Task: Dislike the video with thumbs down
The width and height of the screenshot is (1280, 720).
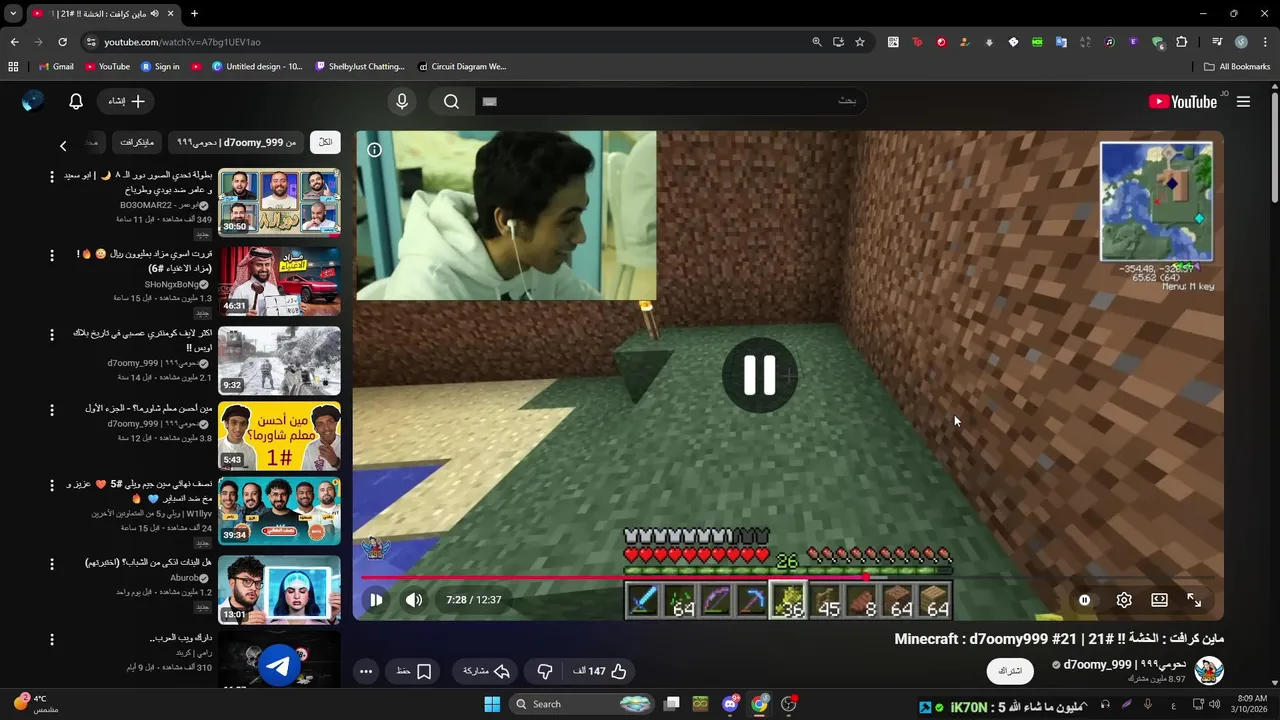Action: tap(545, 671)
